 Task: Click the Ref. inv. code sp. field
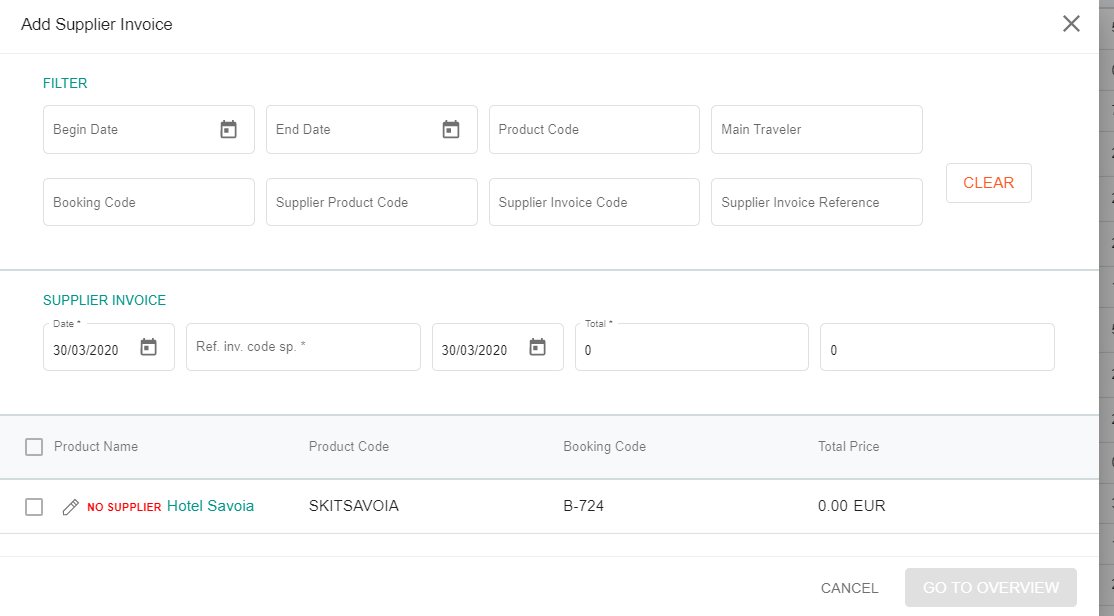[x=303, y=347]
